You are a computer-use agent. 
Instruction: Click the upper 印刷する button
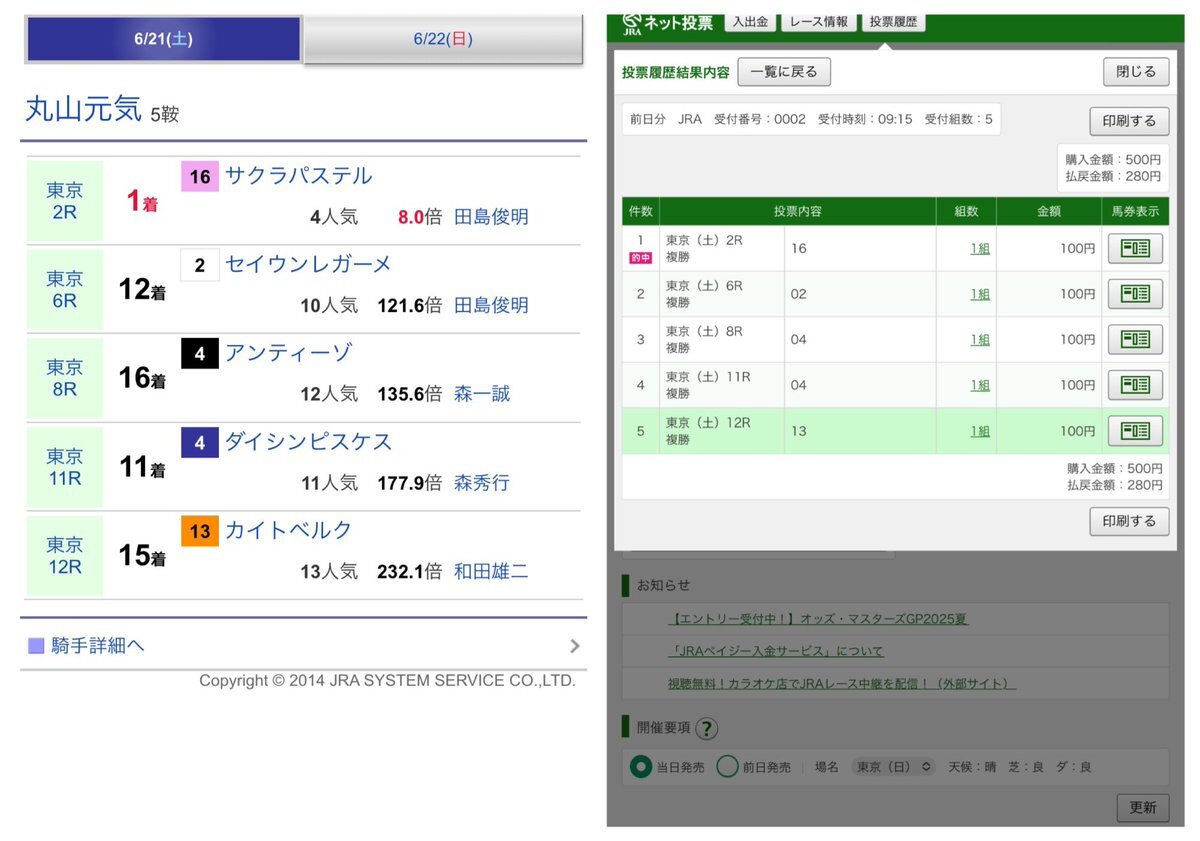pyautogui.click(x=1129, y=121)
